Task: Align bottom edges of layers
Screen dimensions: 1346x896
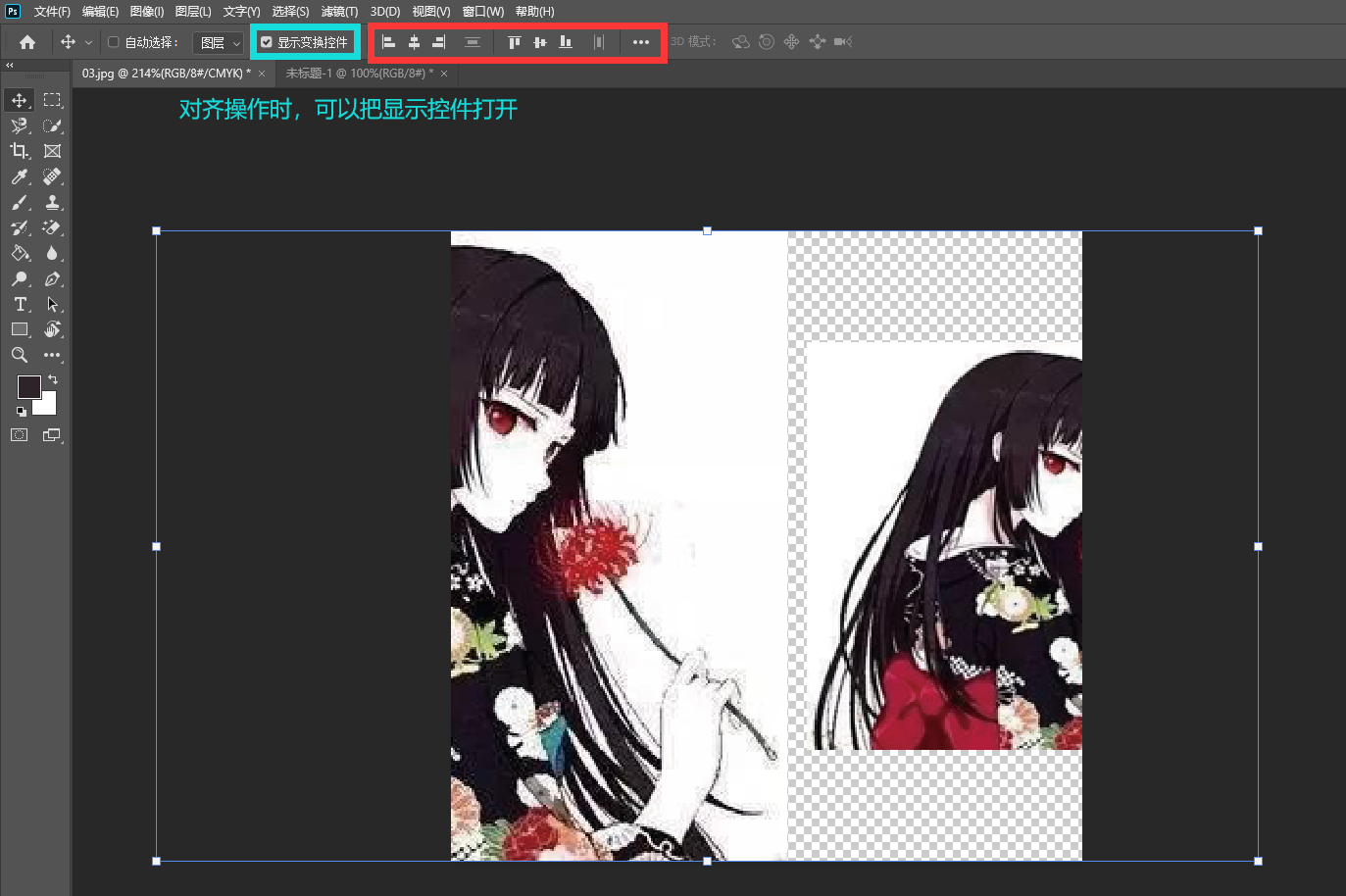Action: point(566,42)
